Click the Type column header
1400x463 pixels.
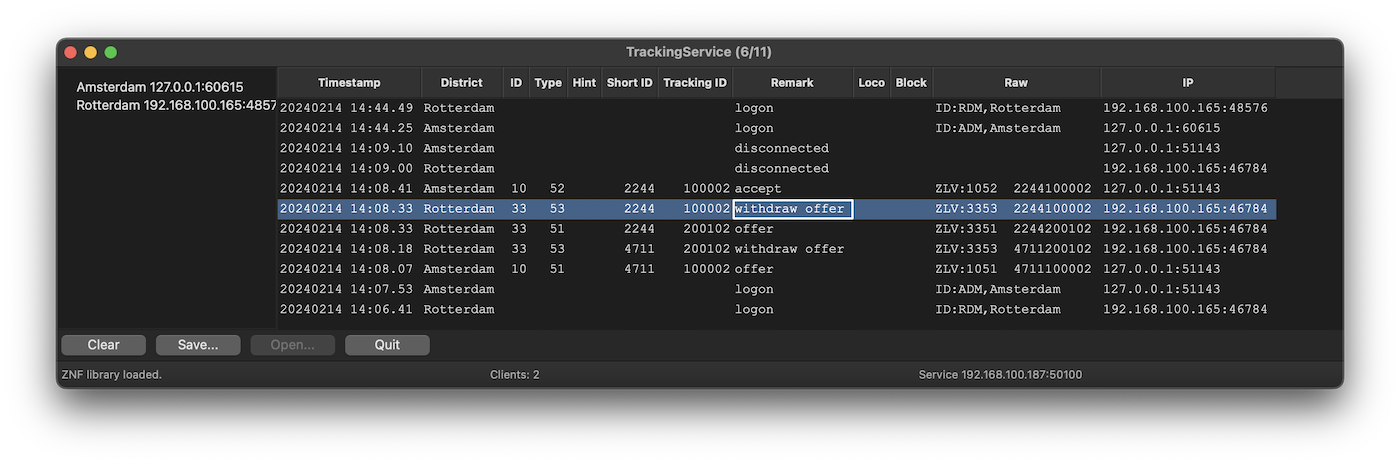click(548, 83)
